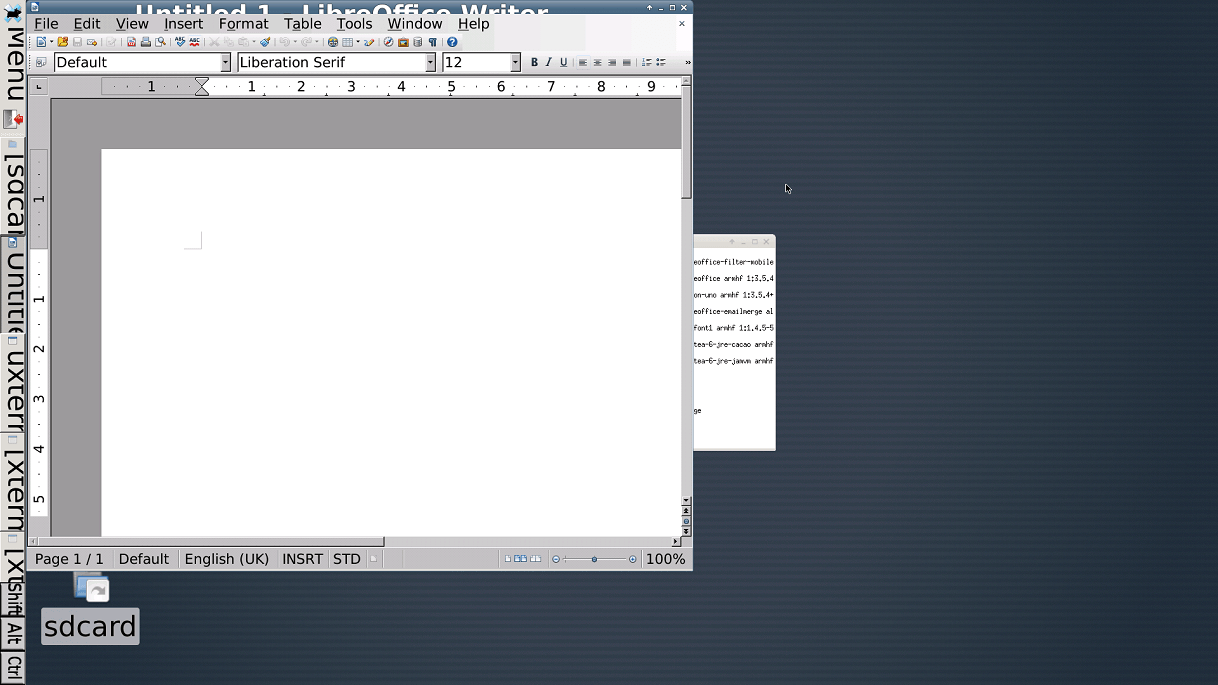Open the View menu
This screenshot has width=1218, height=685.
point(132,23)
